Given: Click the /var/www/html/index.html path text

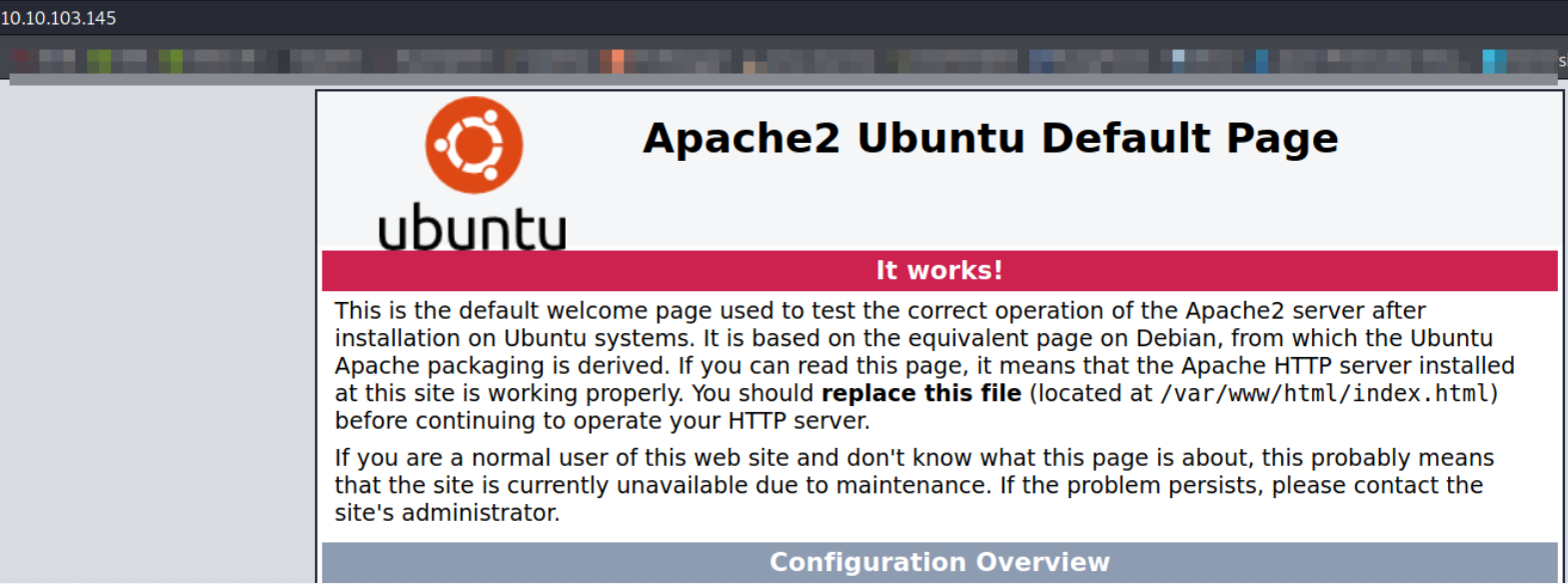Looking at the screenshot, I should click(x=1325, y=393).
